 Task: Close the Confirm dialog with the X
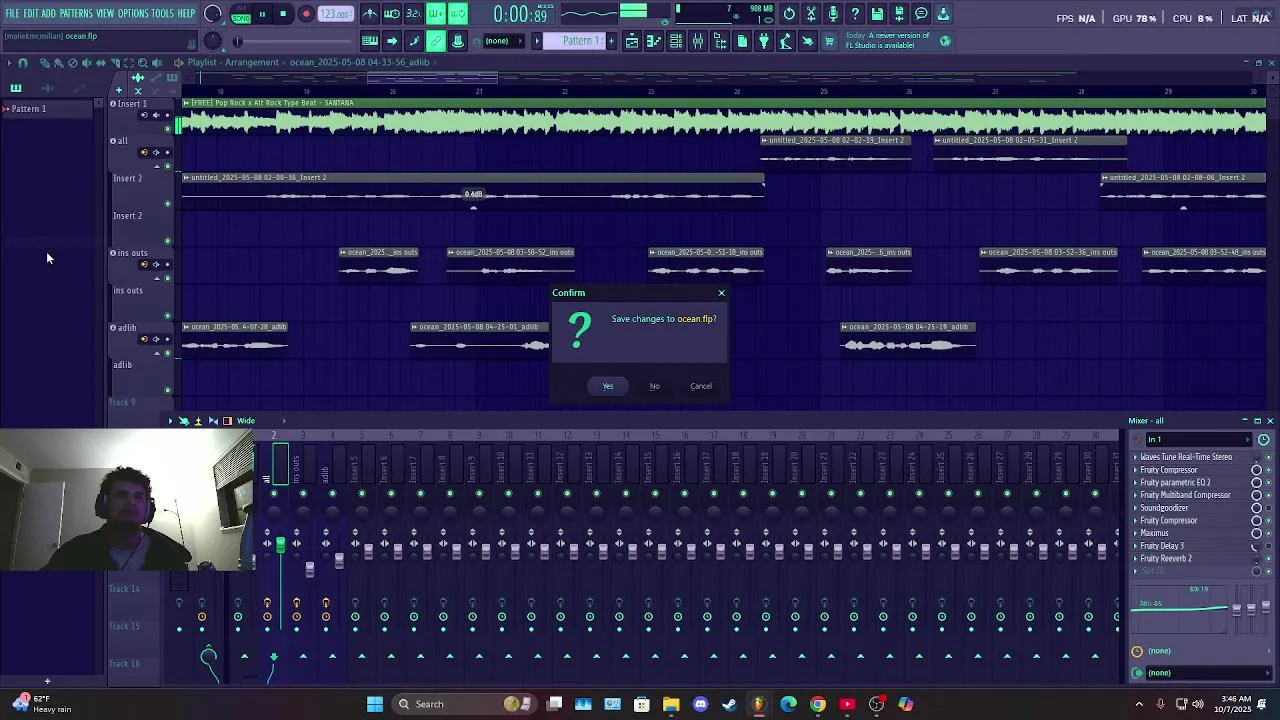coord(721,293)
